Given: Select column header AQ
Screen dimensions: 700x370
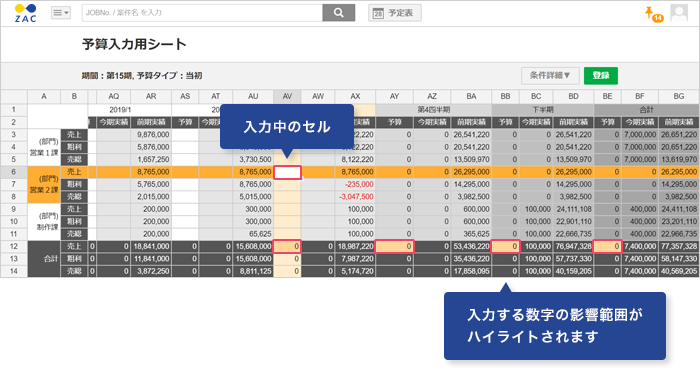Looking at the screenshot, I should click(x=114, y=96).
